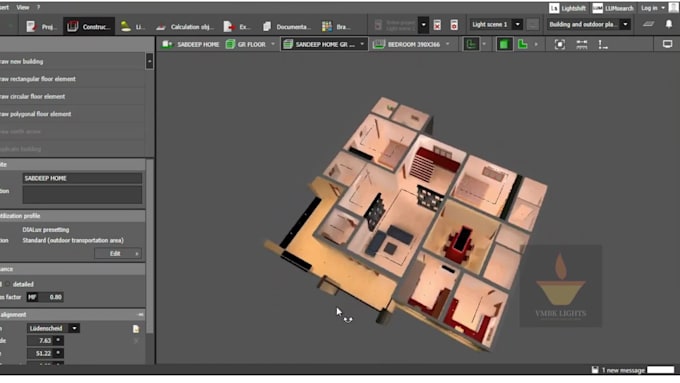Image resolution: width=680 pixels, height=383 pixels.
Task: Choose Draw circular floor element
Action: 72,96
